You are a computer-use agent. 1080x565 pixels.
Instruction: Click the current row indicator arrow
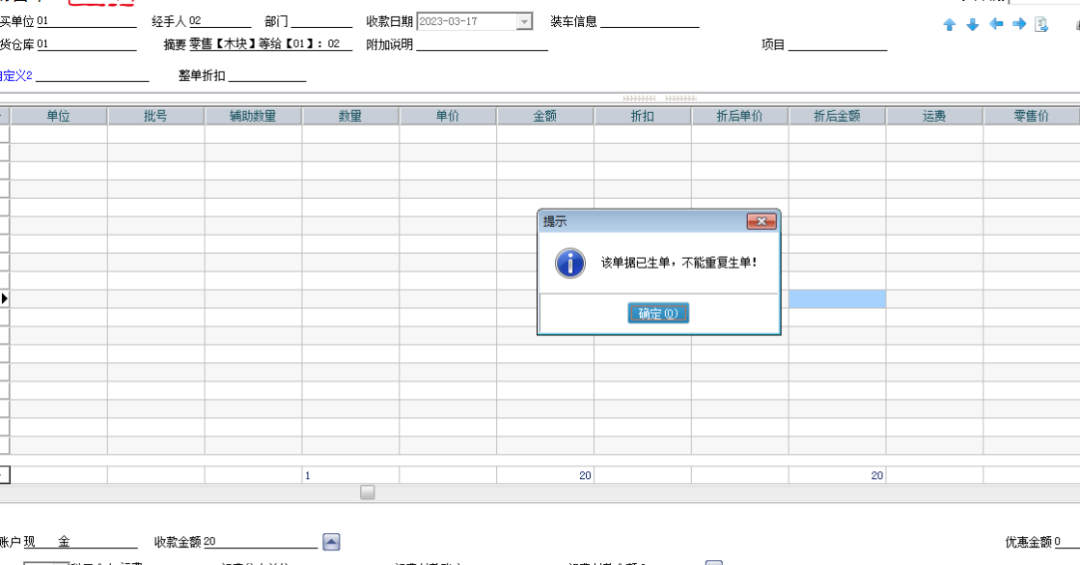[4, 298]
